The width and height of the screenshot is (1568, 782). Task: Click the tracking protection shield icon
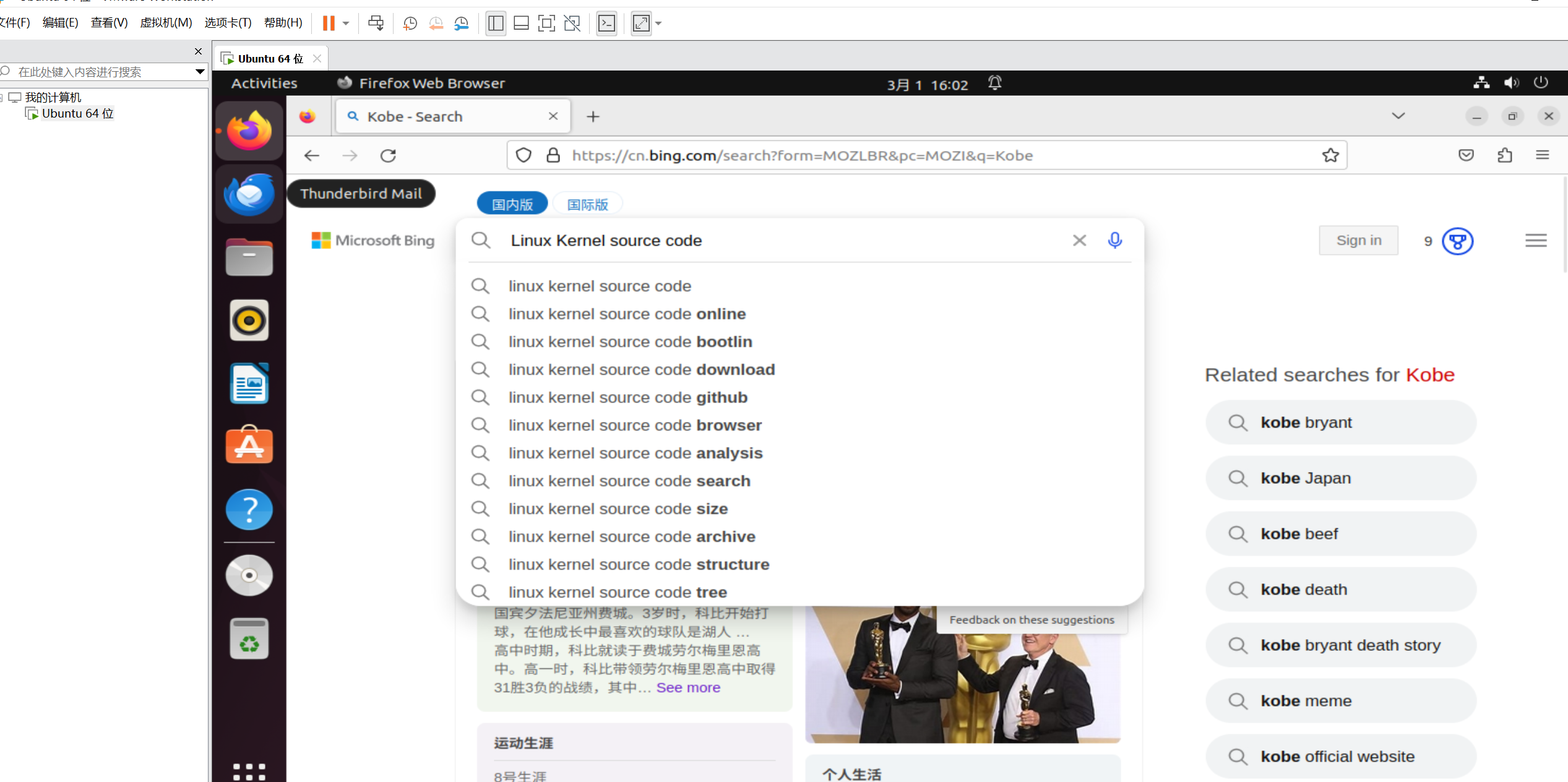click(x=523, y=155)
